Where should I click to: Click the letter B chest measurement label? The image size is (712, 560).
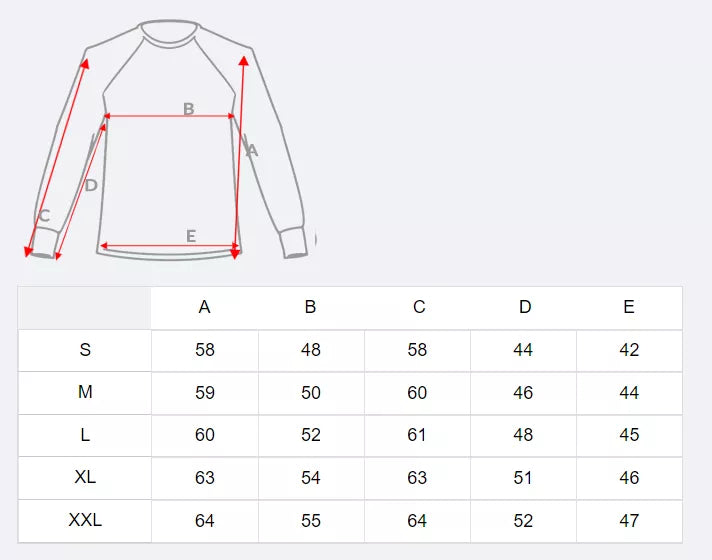(x=188, y=108)
